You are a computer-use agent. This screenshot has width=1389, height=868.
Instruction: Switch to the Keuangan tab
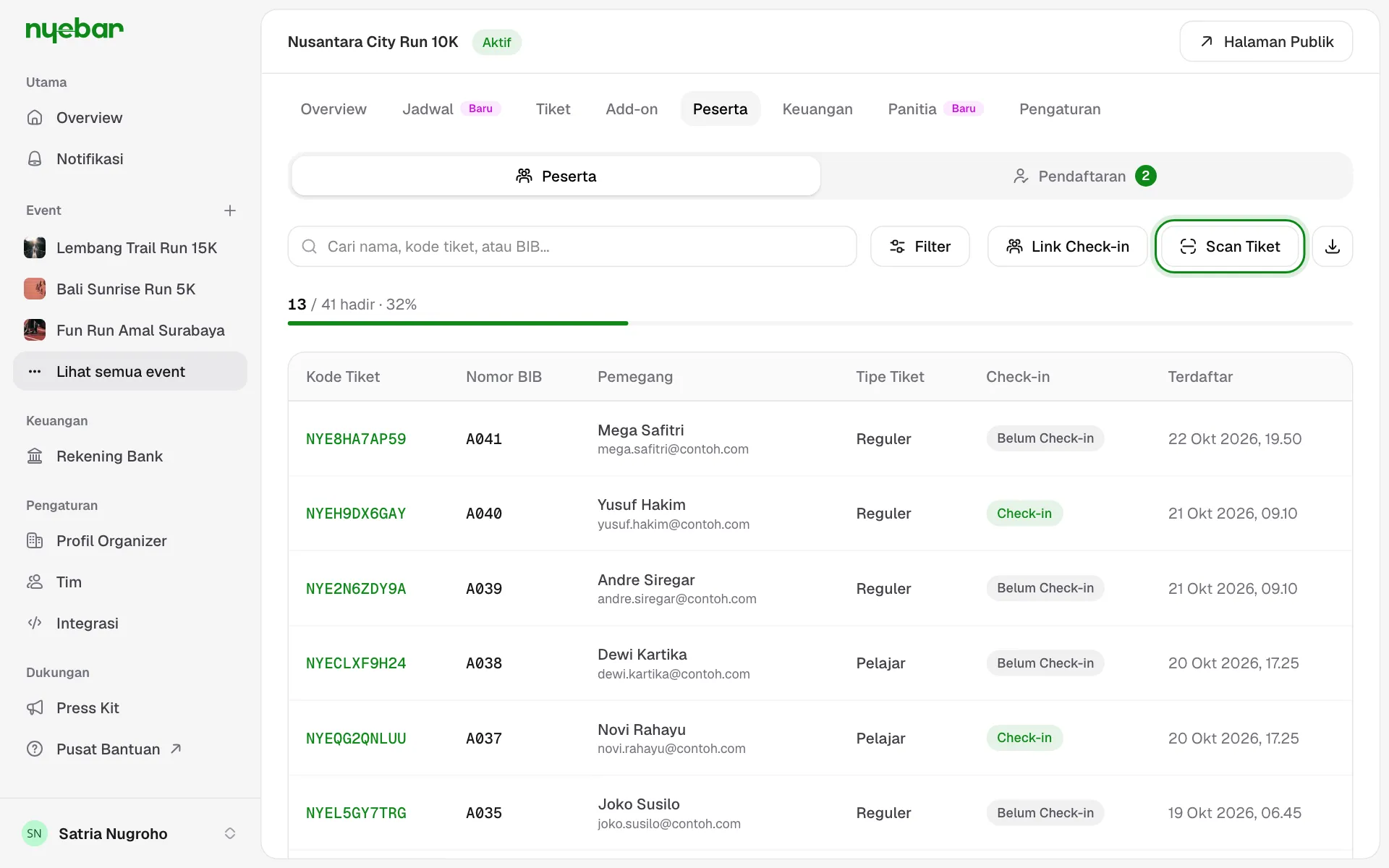point(817,109)
